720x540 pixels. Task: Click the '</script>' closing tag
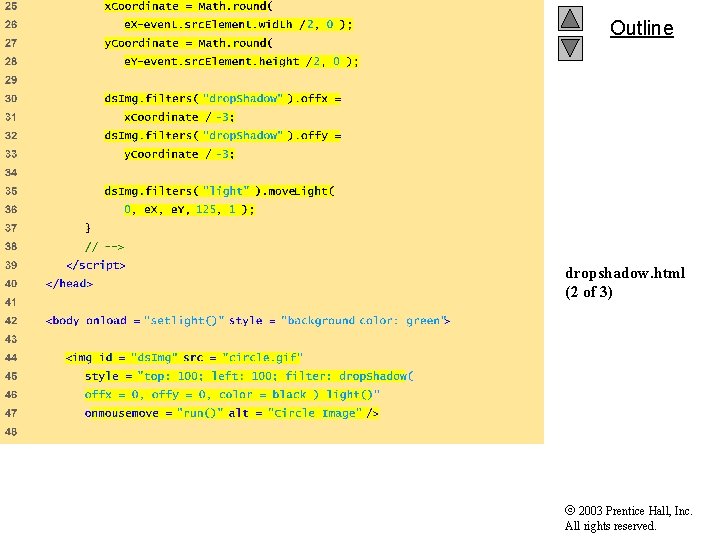point(96,265)
